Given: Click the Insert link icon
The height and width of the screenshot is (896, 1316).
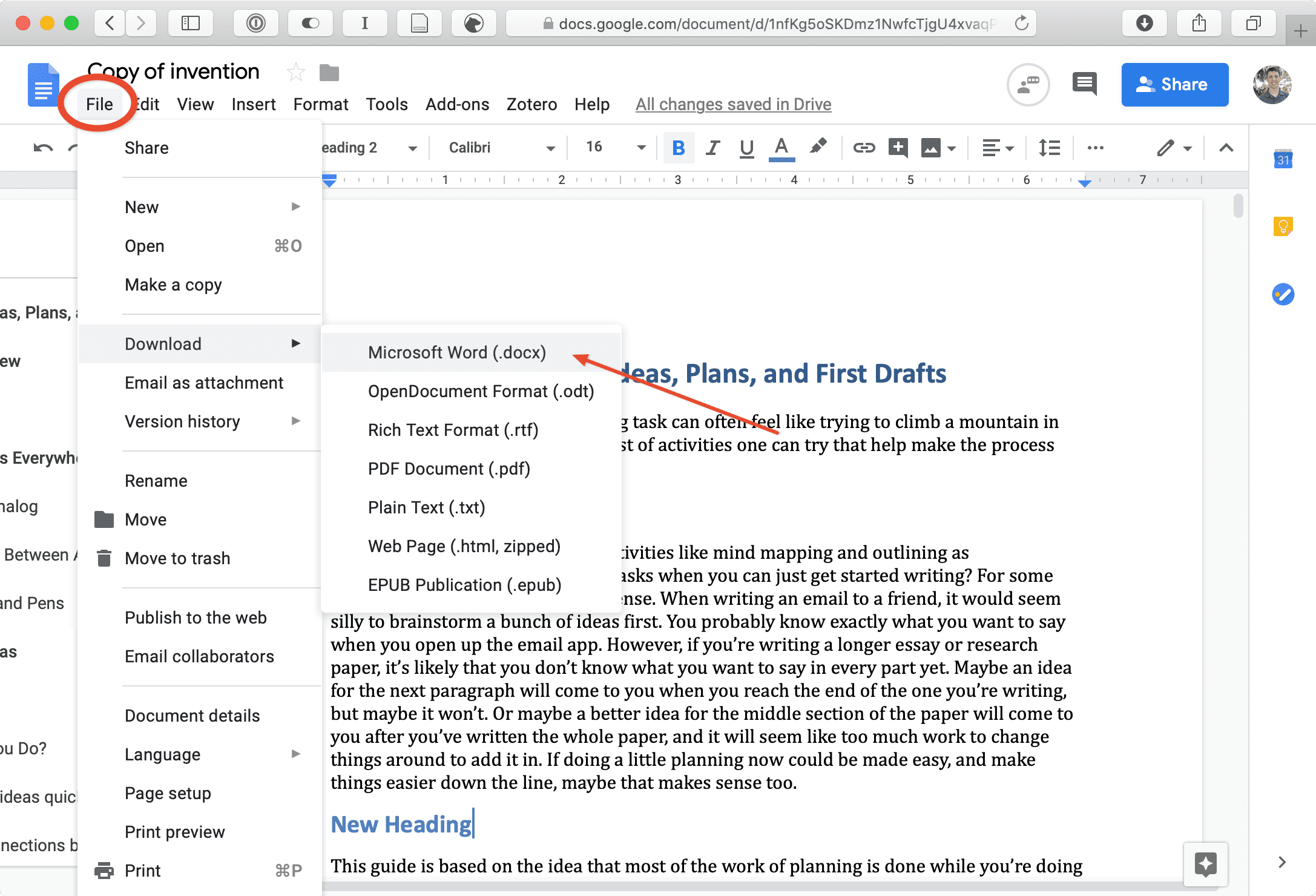Looking at the screenshot, I should pyautogui.click(x=864, y=148).
